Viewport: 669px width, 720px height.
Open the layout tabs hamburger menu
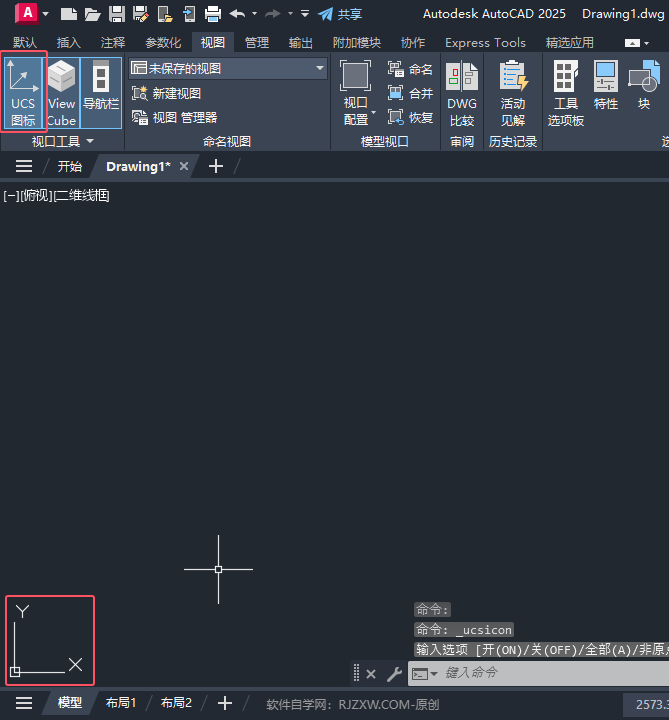point(24,703)
